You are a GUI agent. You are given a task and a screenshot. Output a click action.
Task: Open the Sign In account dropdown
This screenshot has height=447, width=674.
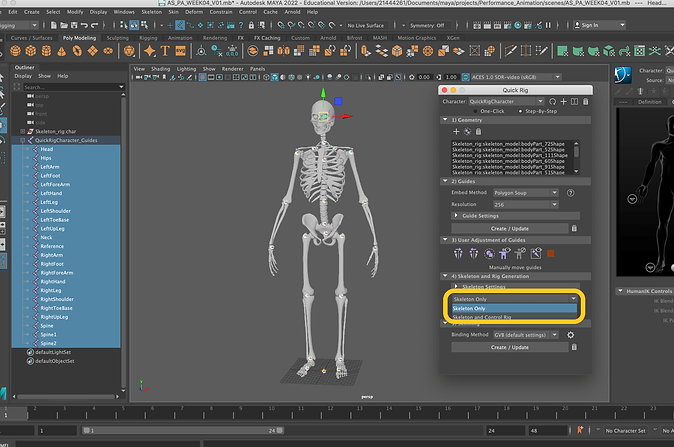(x=599, y=25)
